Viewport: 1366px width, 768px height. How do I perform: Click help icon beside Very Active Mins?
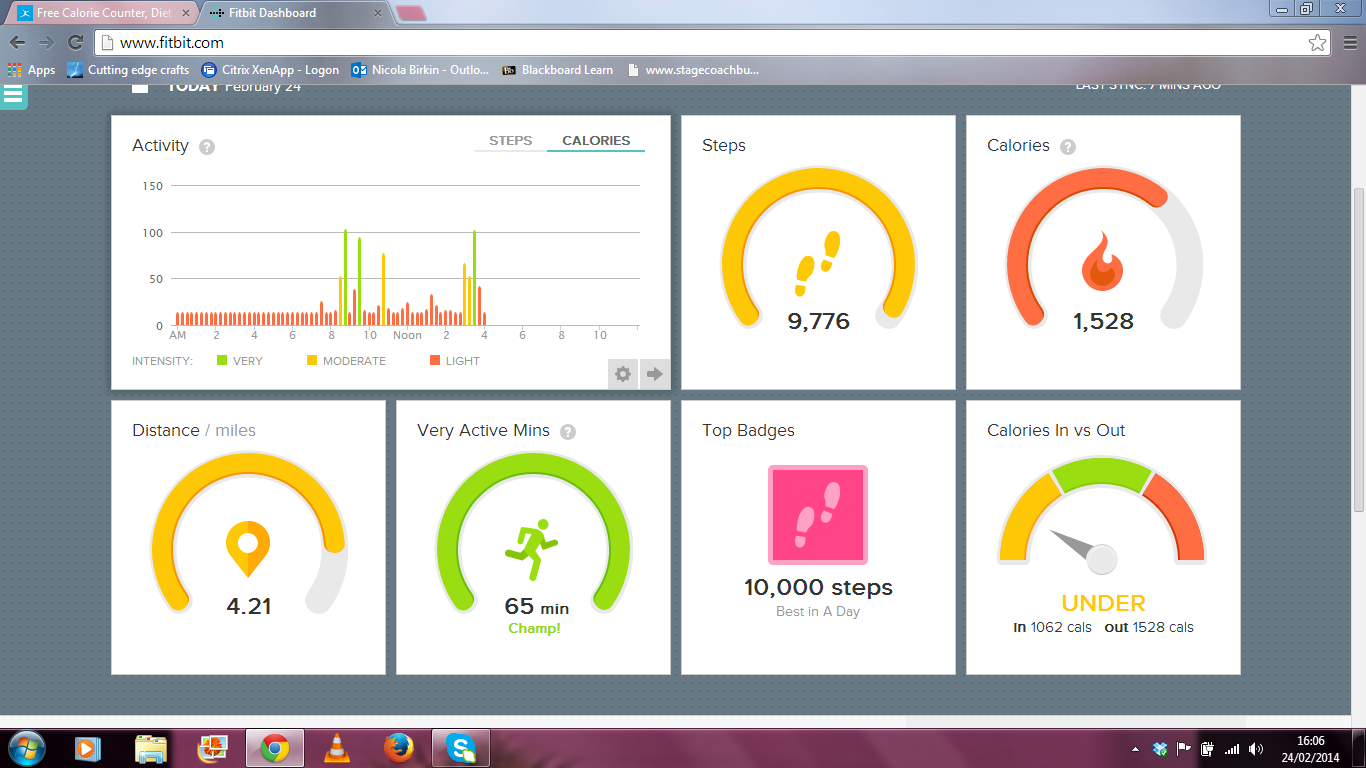click(x=568, y=432)
